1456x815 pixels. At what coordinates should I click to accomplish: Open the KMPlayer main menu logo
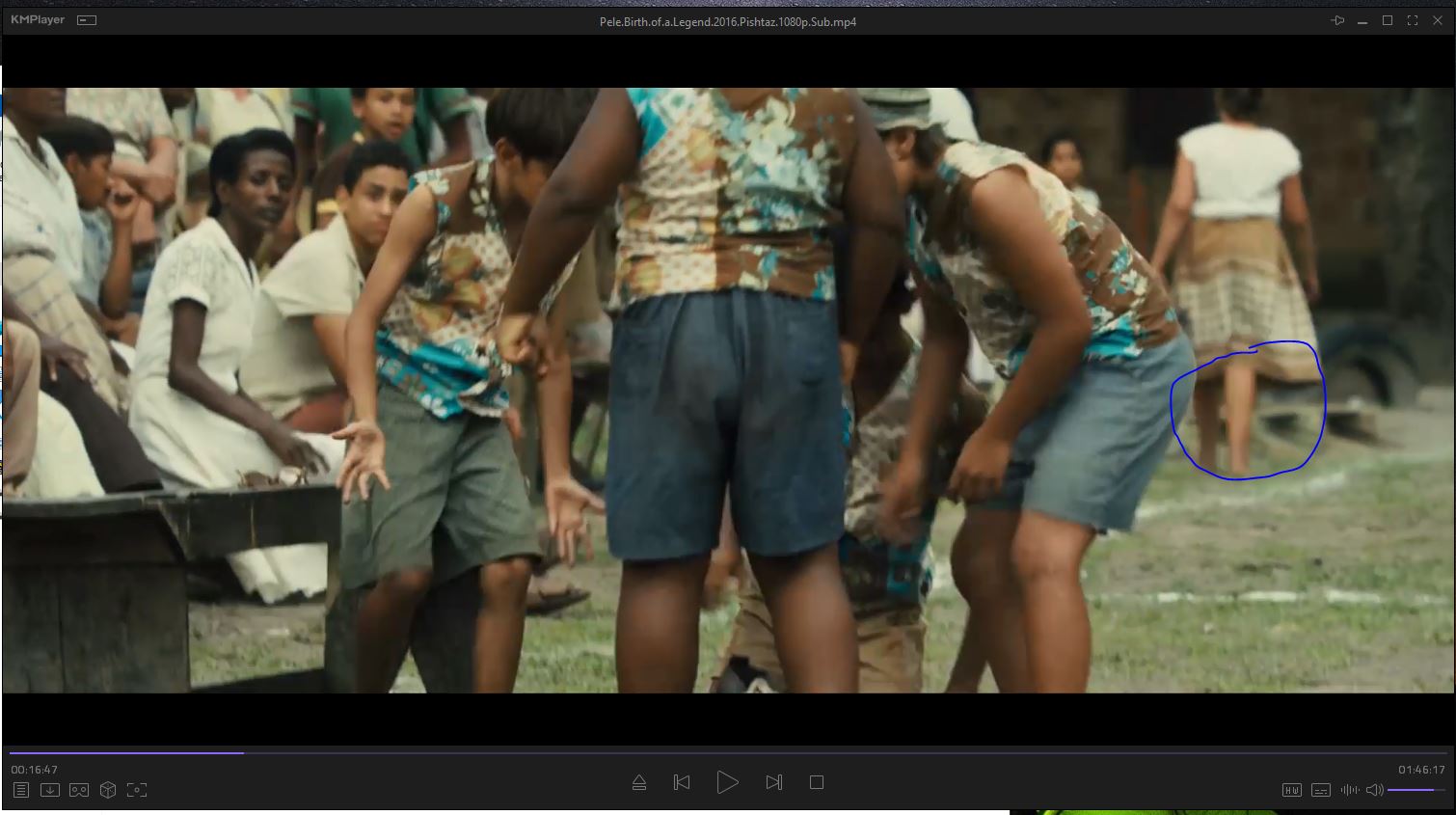tap(38, 20)
